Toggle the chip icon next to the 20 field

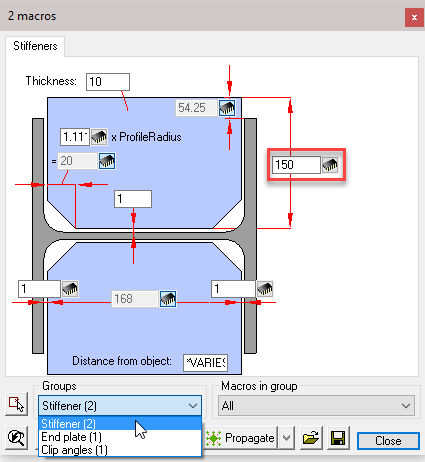(x=107, y=161)
